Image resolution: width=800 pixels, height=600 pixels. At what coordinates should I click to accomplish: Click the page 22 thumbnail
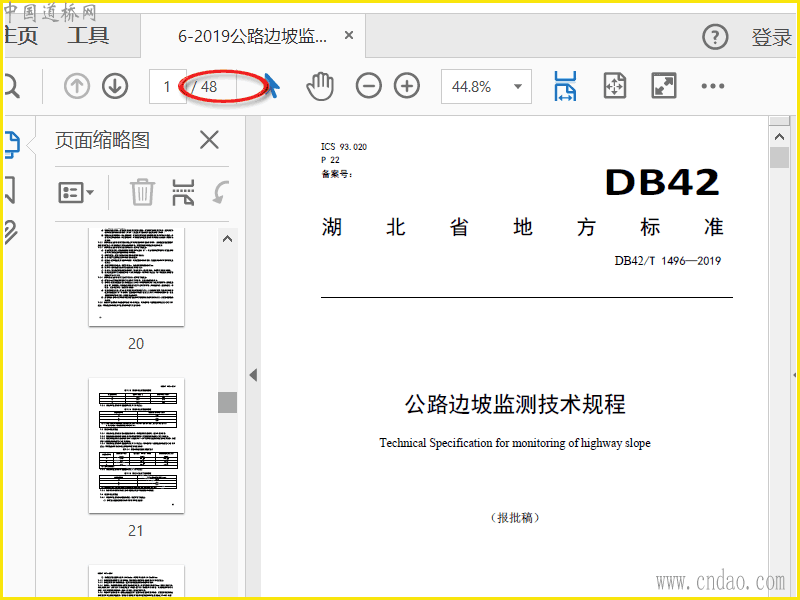pyautogui.click(x=136, y=581)
